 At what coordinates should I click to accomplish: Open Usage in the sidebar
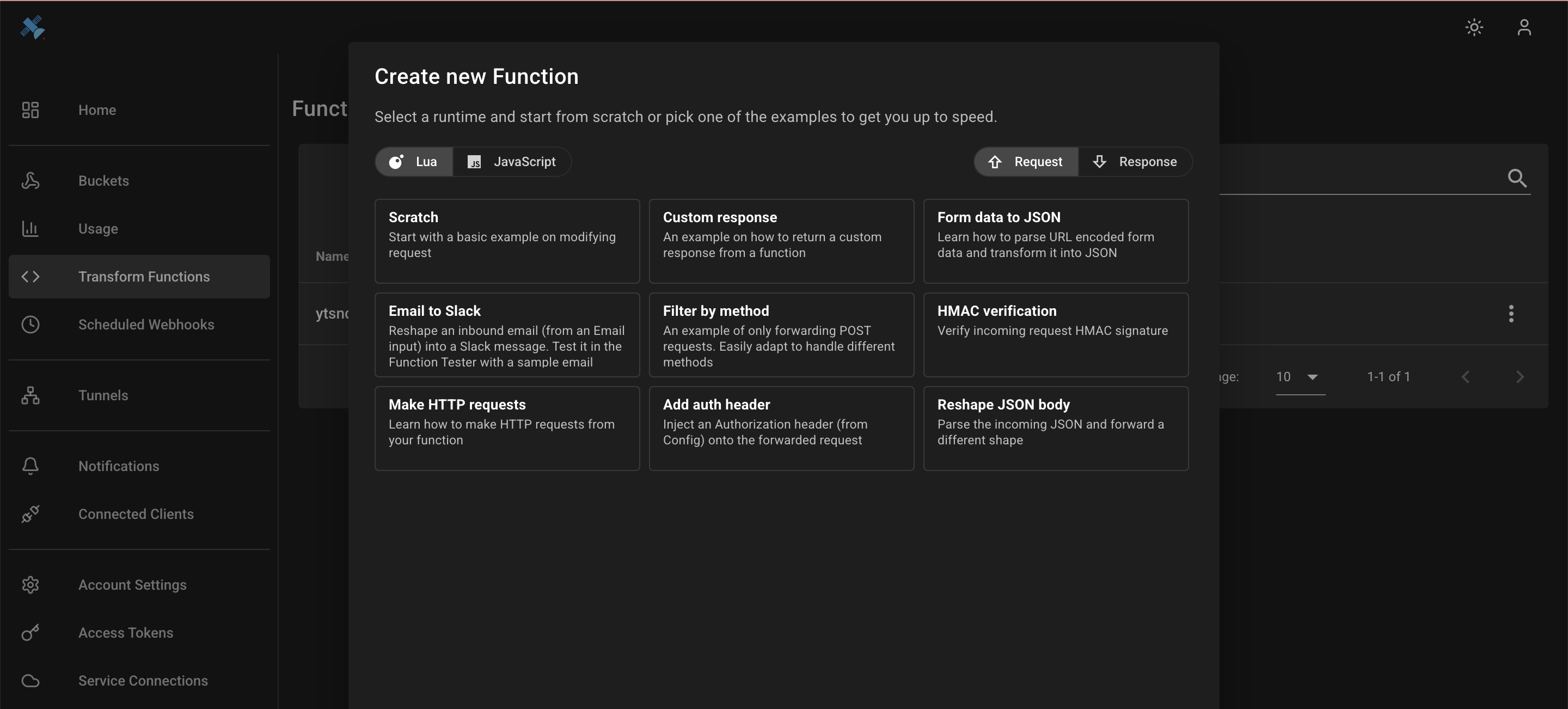139,228
